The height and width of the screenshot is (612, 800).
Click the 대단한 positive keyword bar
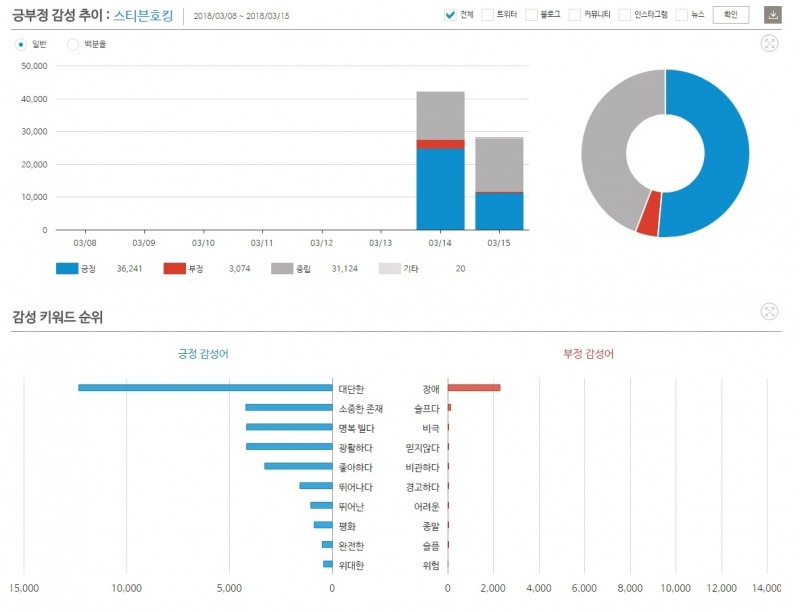[205, 388]
